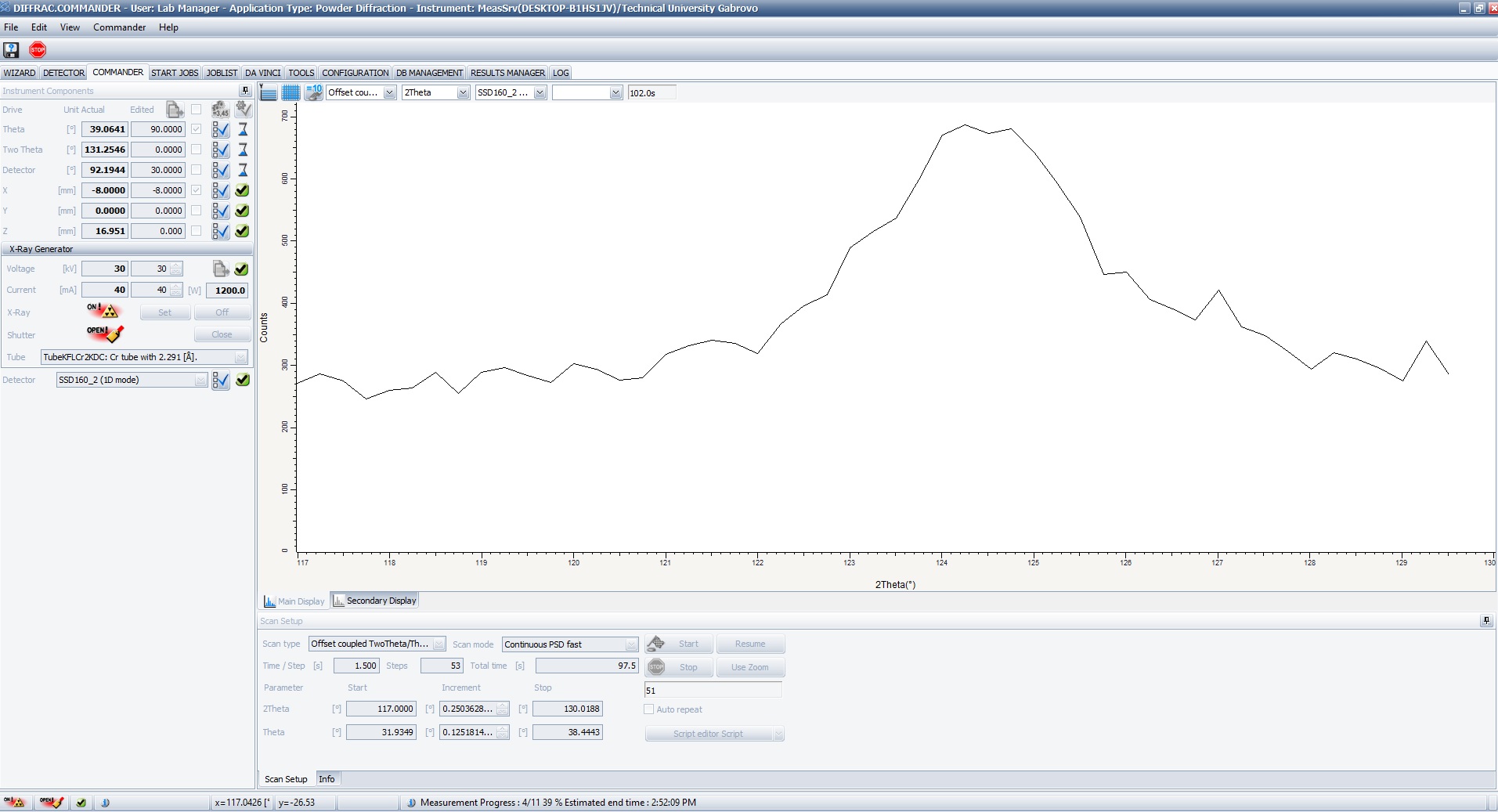The image size is (1498, 812).
Task: Click the grid view icon above chart
Action: pyautogui.click(x=291, y=92)
